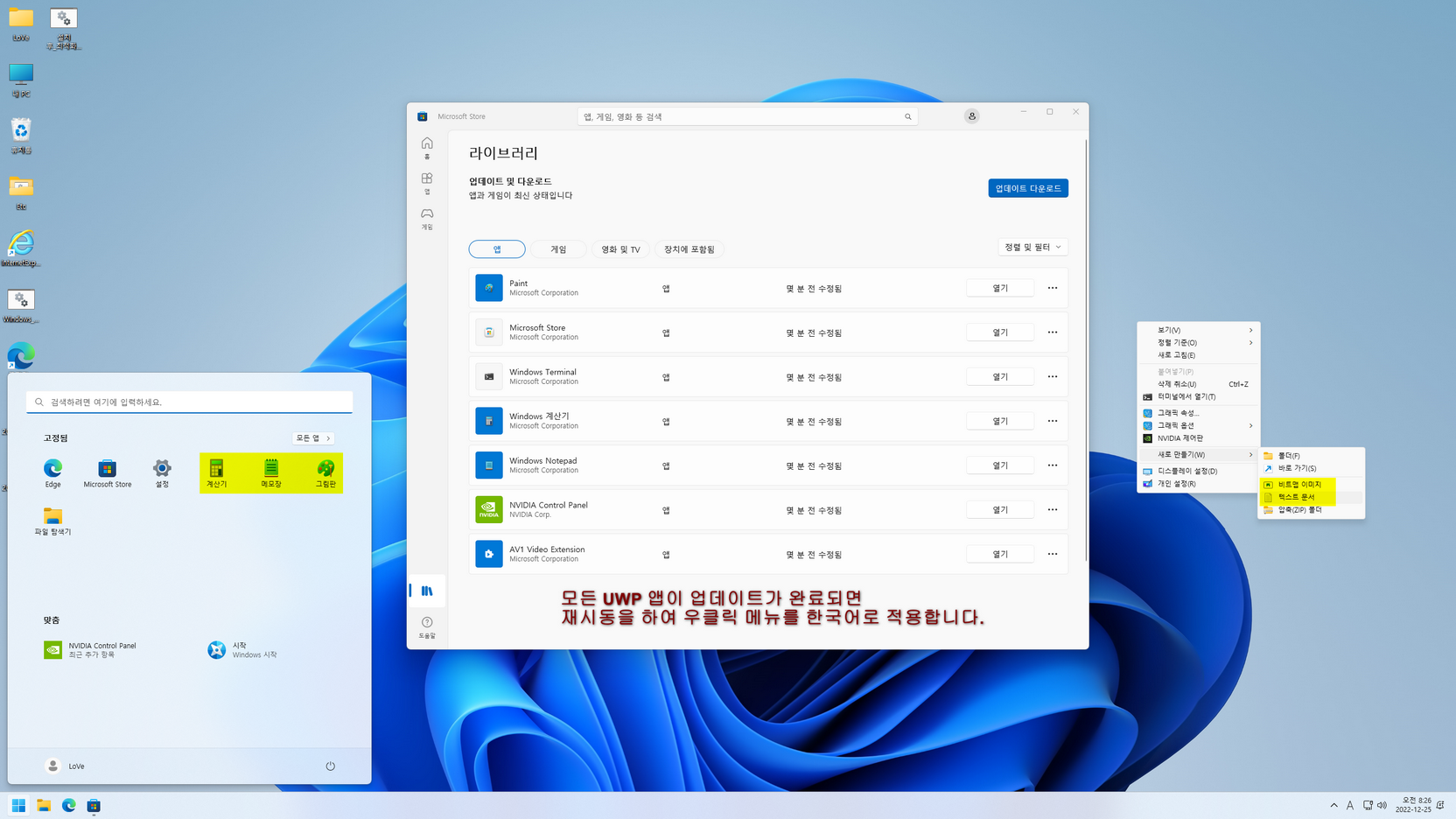The width and height of the screenshot is (1456, 819).
Task: Click 열기 for Paint
Action: [x=1000, y=288]
